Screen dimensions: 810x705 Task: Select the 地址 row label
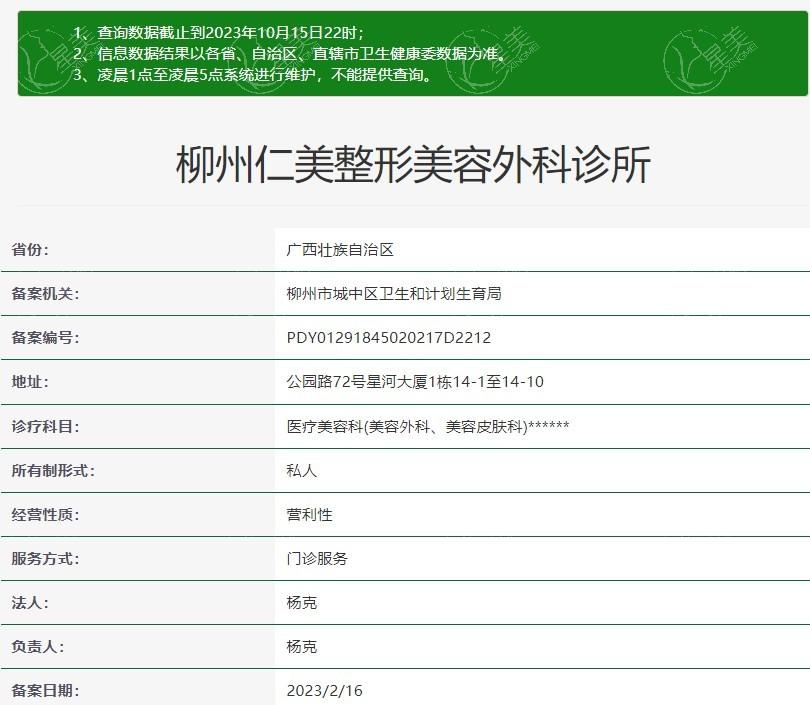(x=29, y=382)
